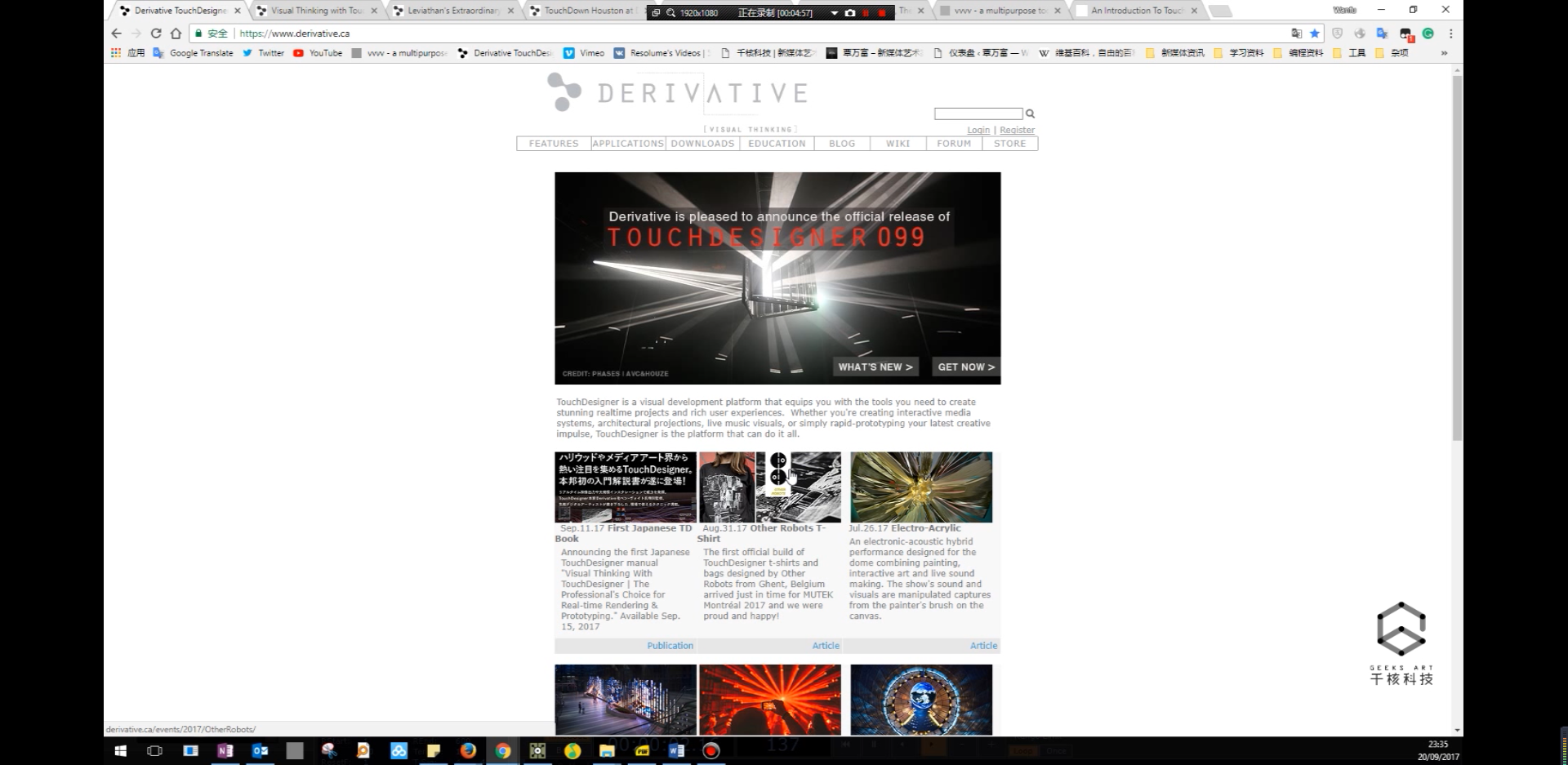Go to the EDUCATION menu item
1568x765 pixels.
click(777, 144)
